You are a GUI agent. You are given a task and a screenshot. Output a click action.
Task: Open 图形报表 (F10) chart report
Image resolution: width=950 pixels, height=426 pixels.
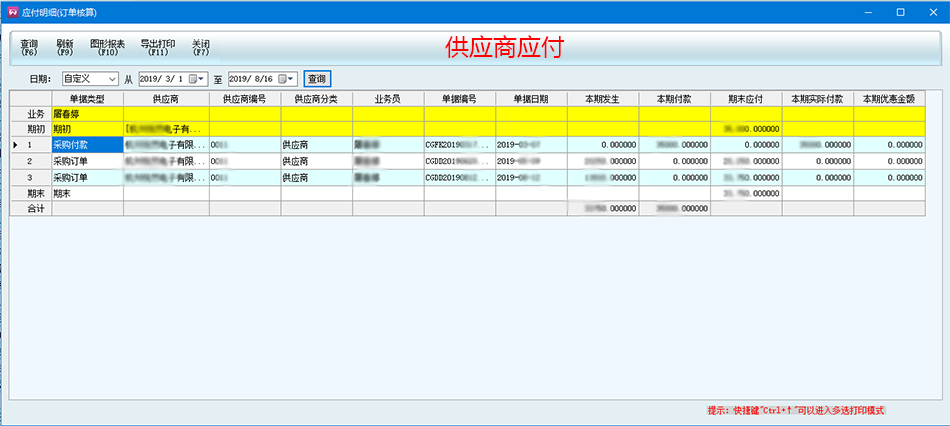click(x=107, y=47)
